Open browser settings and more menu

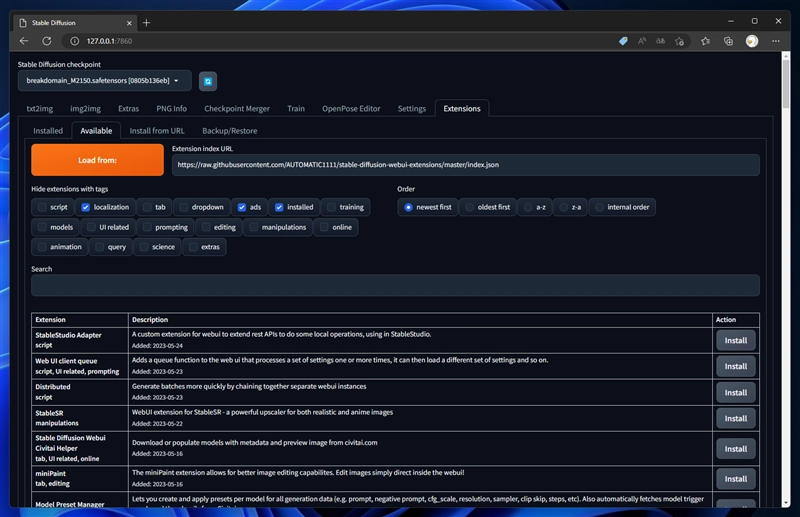[776, 41]
